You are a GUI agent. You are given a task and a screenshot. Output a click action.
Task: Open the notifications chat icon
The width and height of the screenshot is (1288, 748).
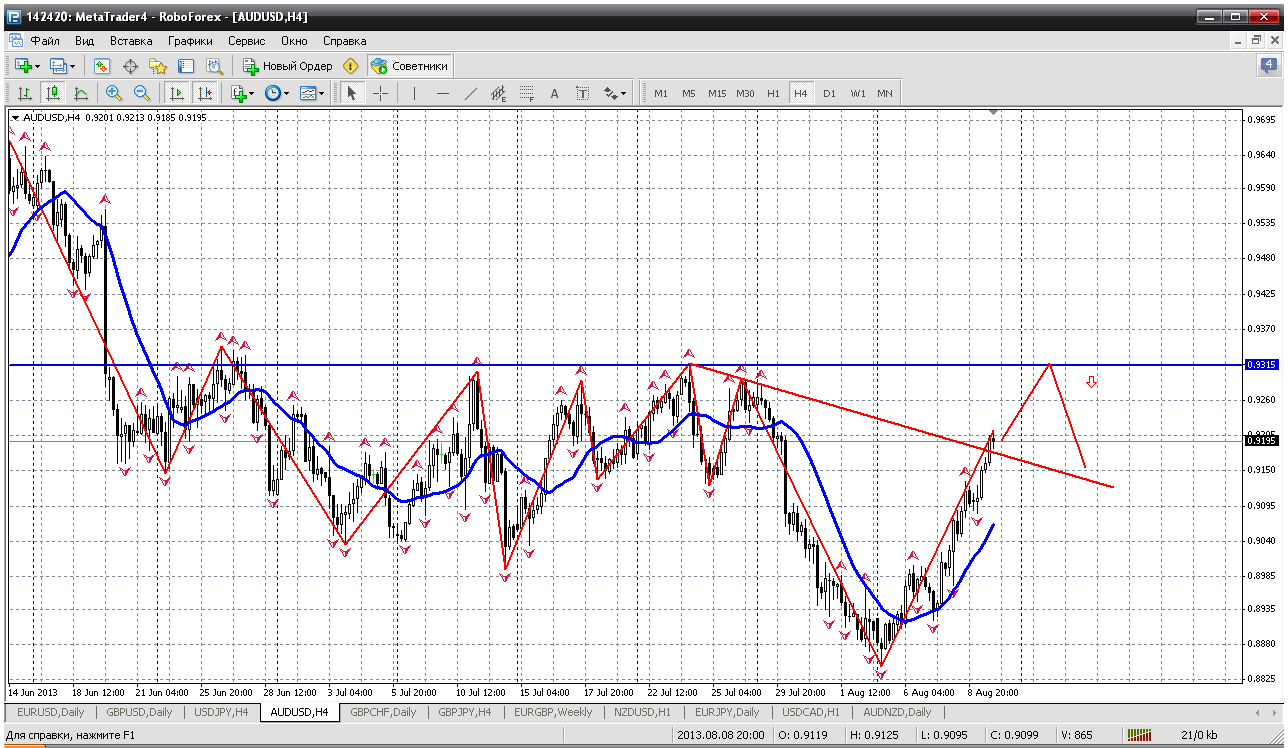(x=1268, y=66)
